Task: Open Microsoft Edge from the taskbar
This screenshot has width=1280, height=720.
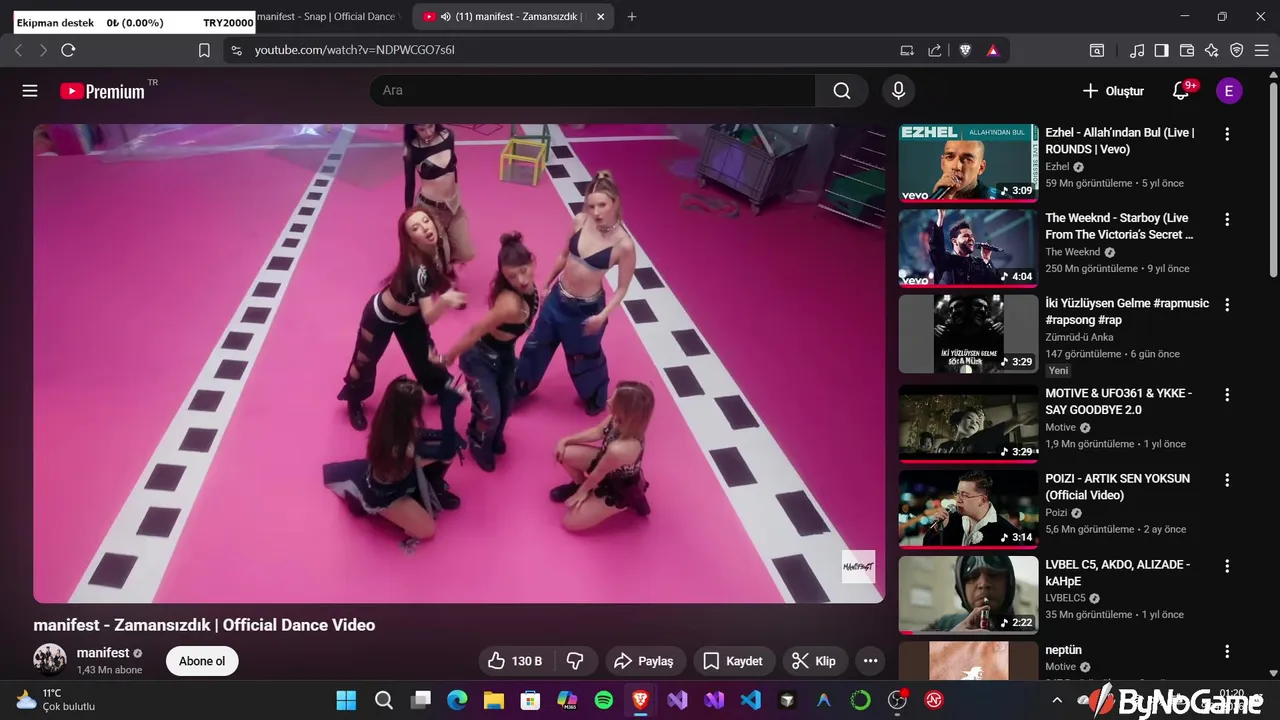Action: click(456, 700)
